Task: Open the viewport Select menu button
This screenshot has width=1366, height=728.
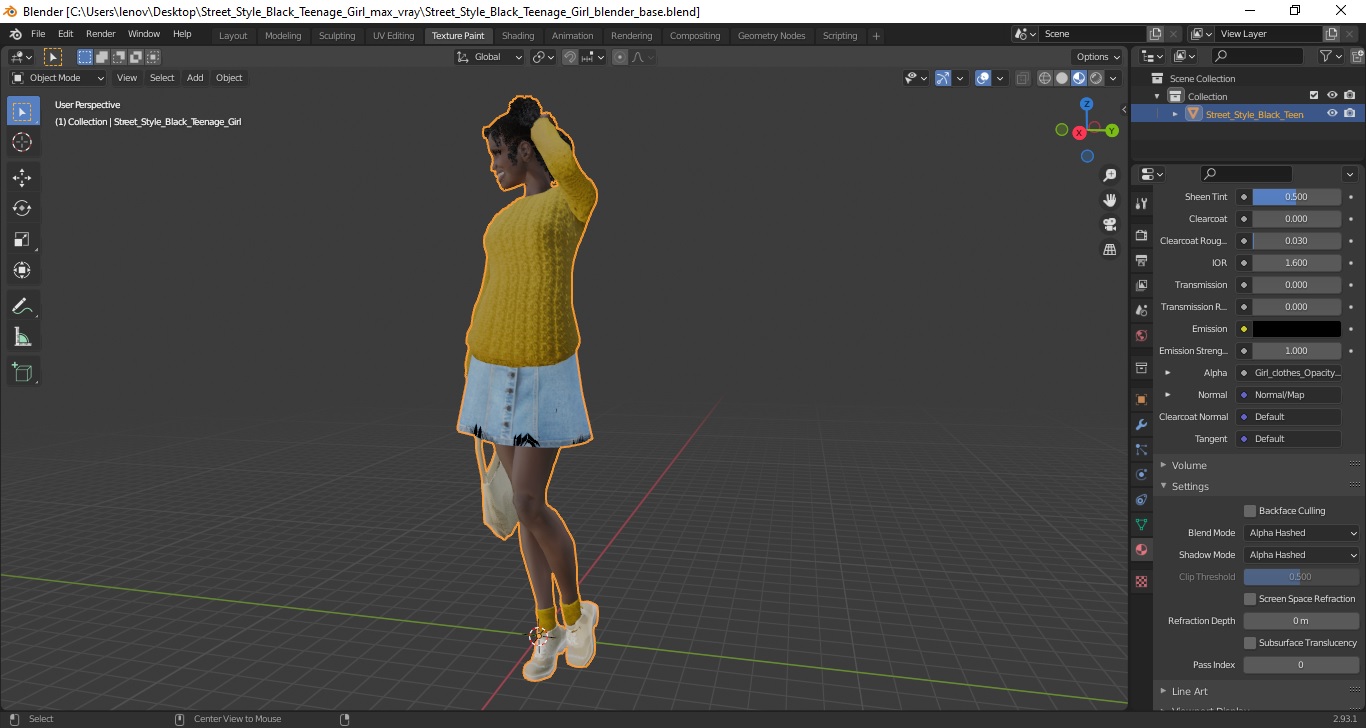Action: point(162,78)
